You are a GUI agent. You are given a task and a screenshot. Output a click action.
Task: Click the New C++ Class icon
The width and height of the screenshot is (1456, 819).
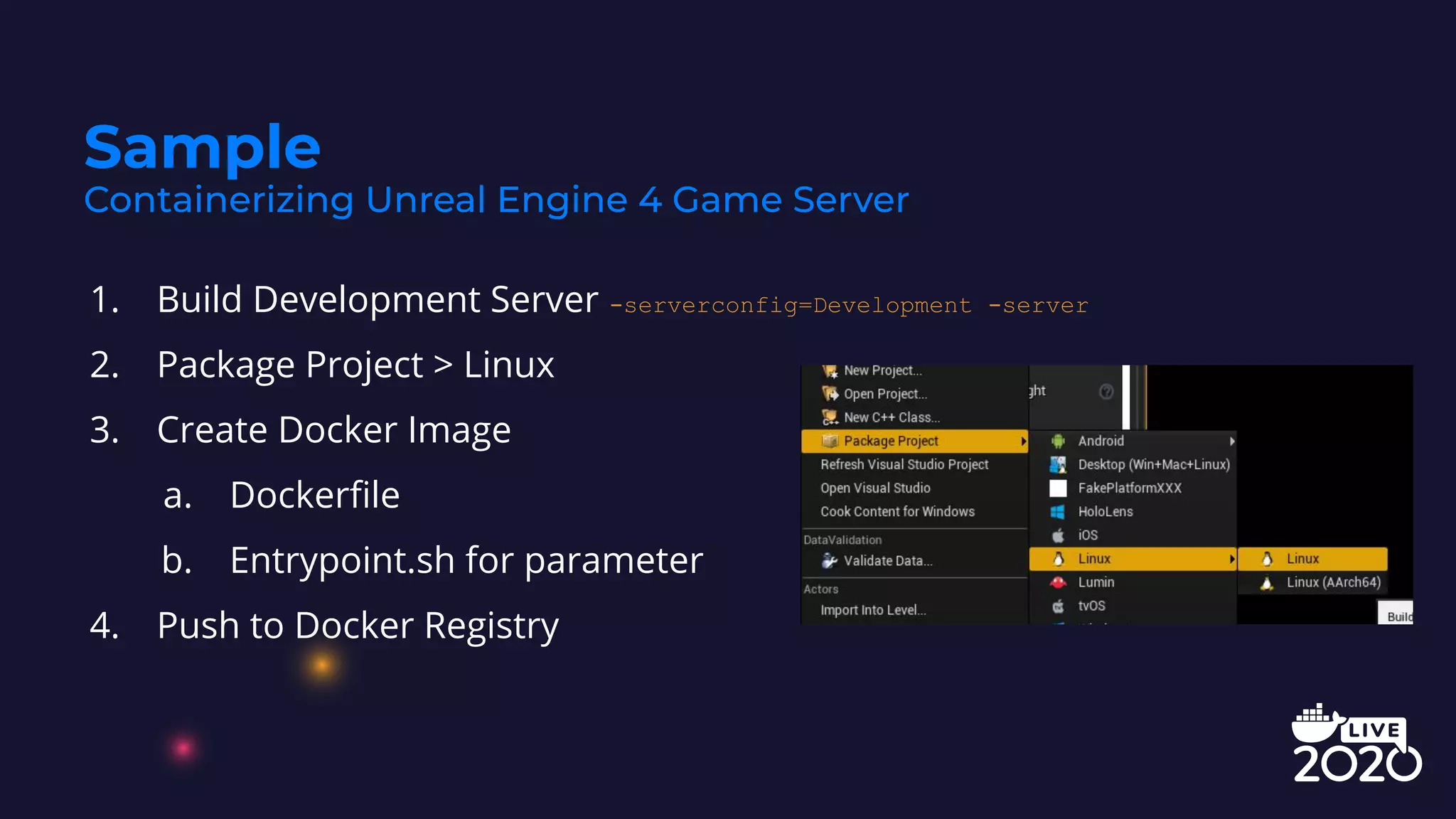coord(830,417)
